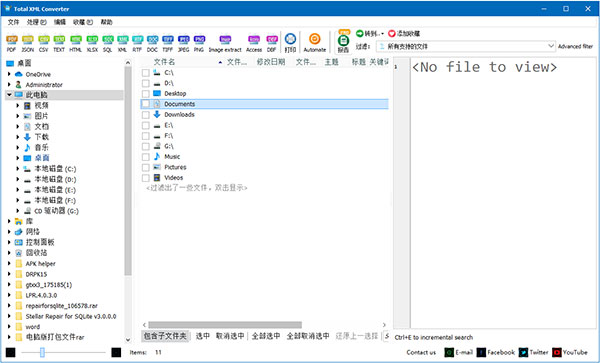Image resolution: width=600 pixels, height=363 pixels.
Task: Click the 包含子文件夹 button
Action: click(x=165, y=336)
